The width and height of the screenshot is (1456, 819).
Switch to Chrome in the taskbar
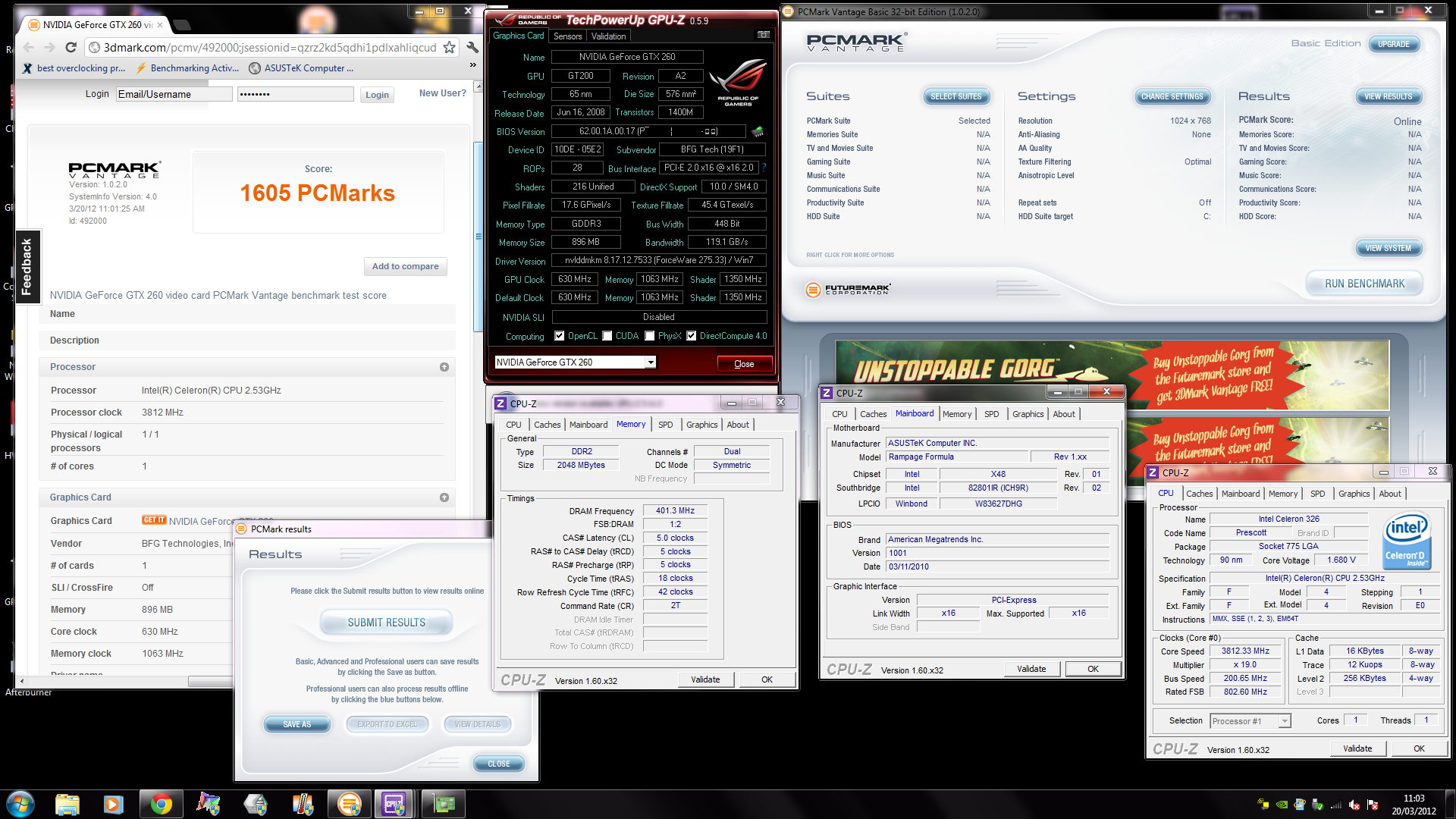tap(161, 804)
